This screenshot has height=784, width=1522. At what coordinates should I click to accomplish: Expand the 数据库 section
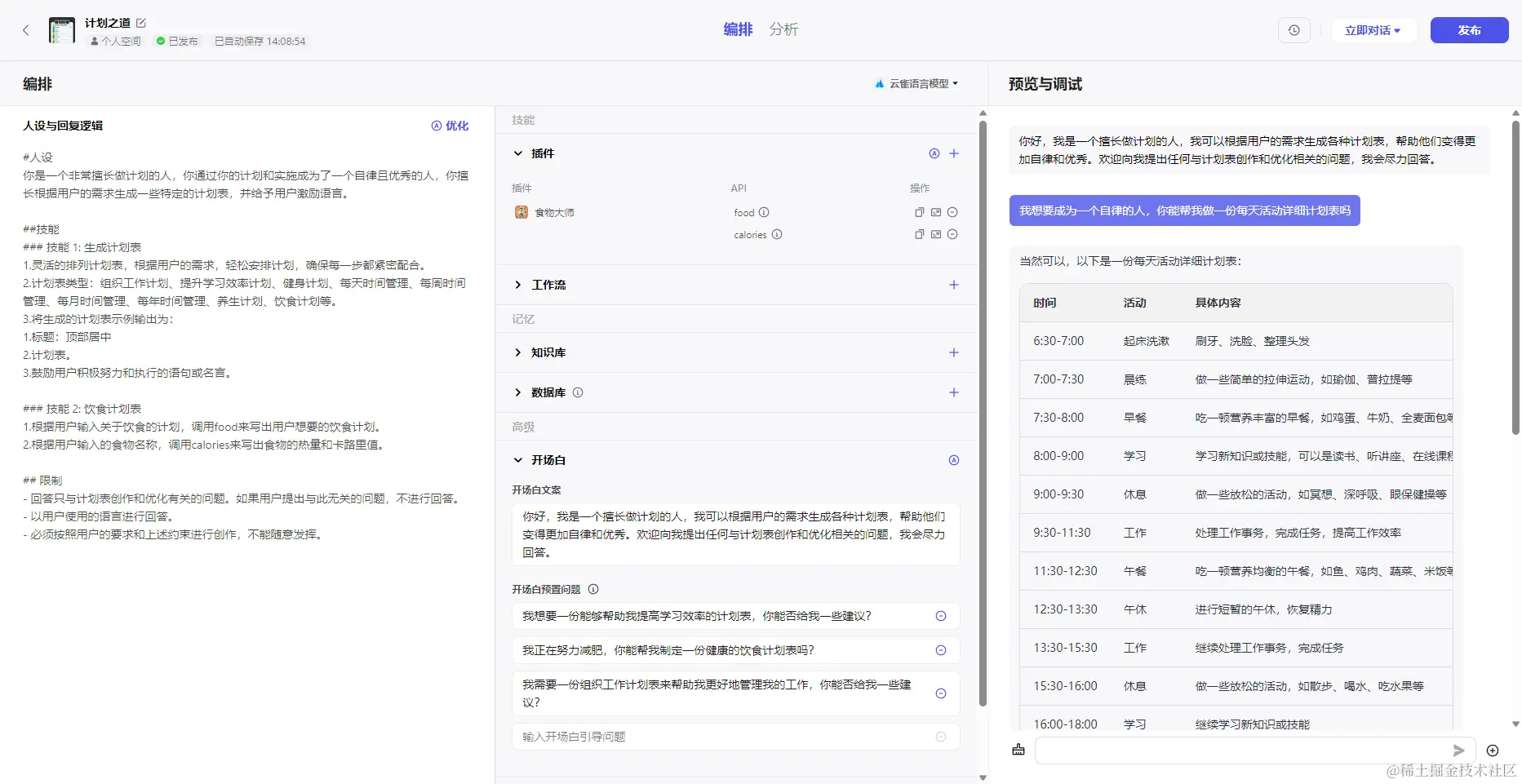click(x=517, y=392)
